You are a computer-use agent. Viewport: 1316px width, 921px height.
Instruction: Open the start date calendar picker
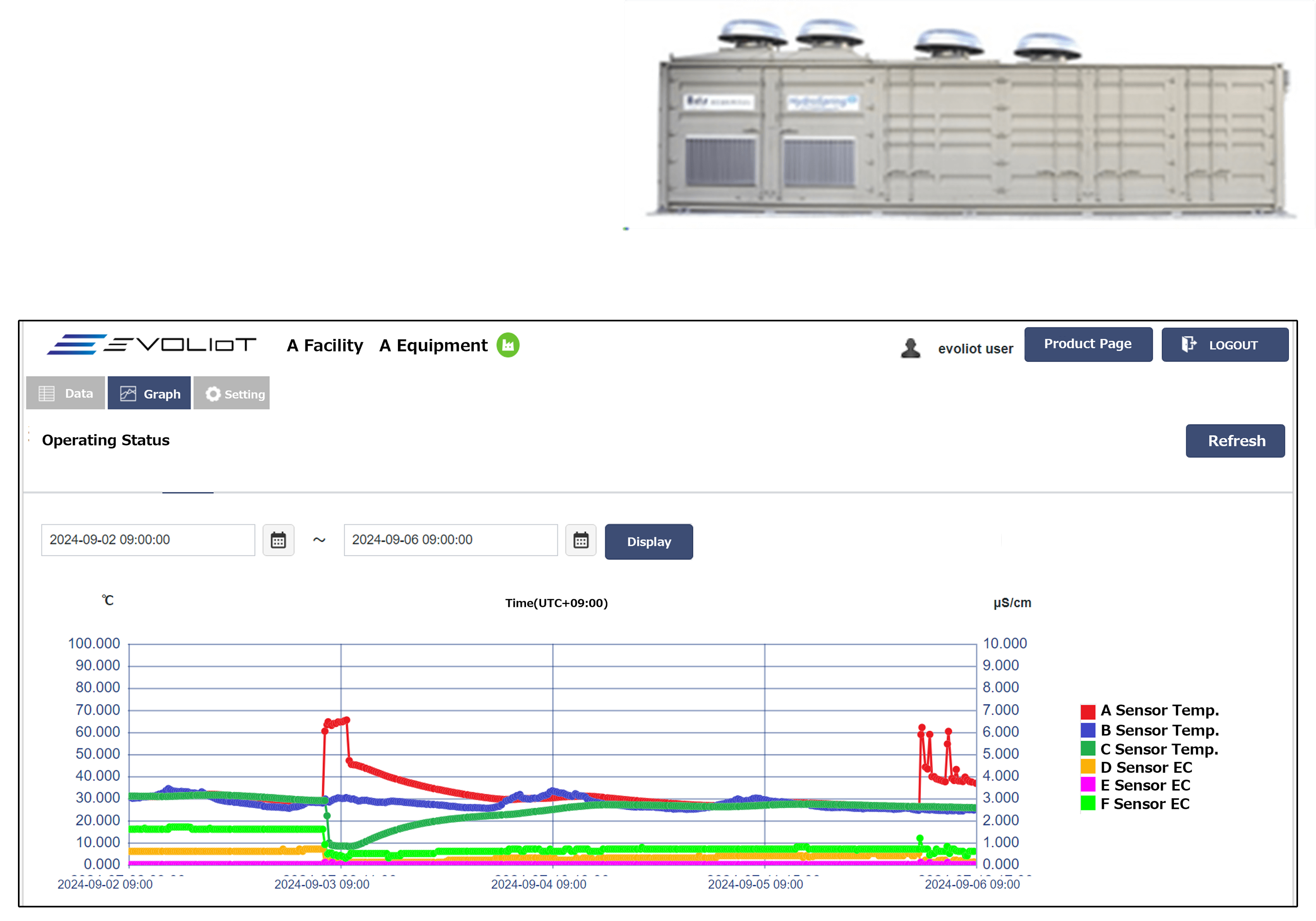pyautogui.click(x=278, y=540)
